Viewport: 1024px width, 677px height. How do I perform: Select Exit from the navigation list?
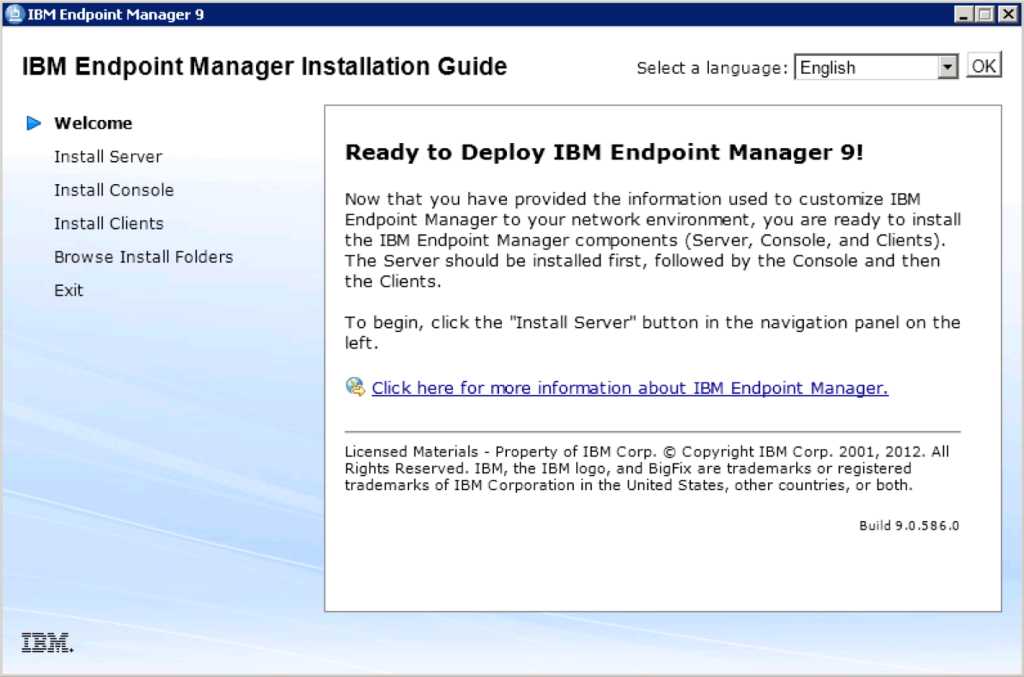(67, 290)
